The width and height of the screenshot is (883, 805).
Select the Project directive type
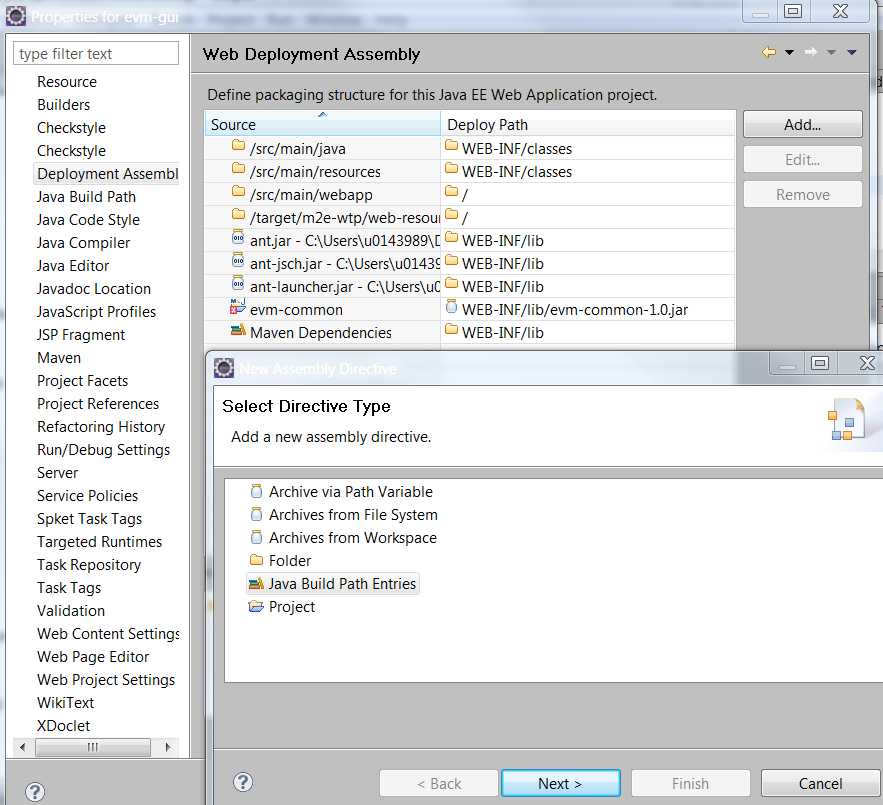pos(292,607)
